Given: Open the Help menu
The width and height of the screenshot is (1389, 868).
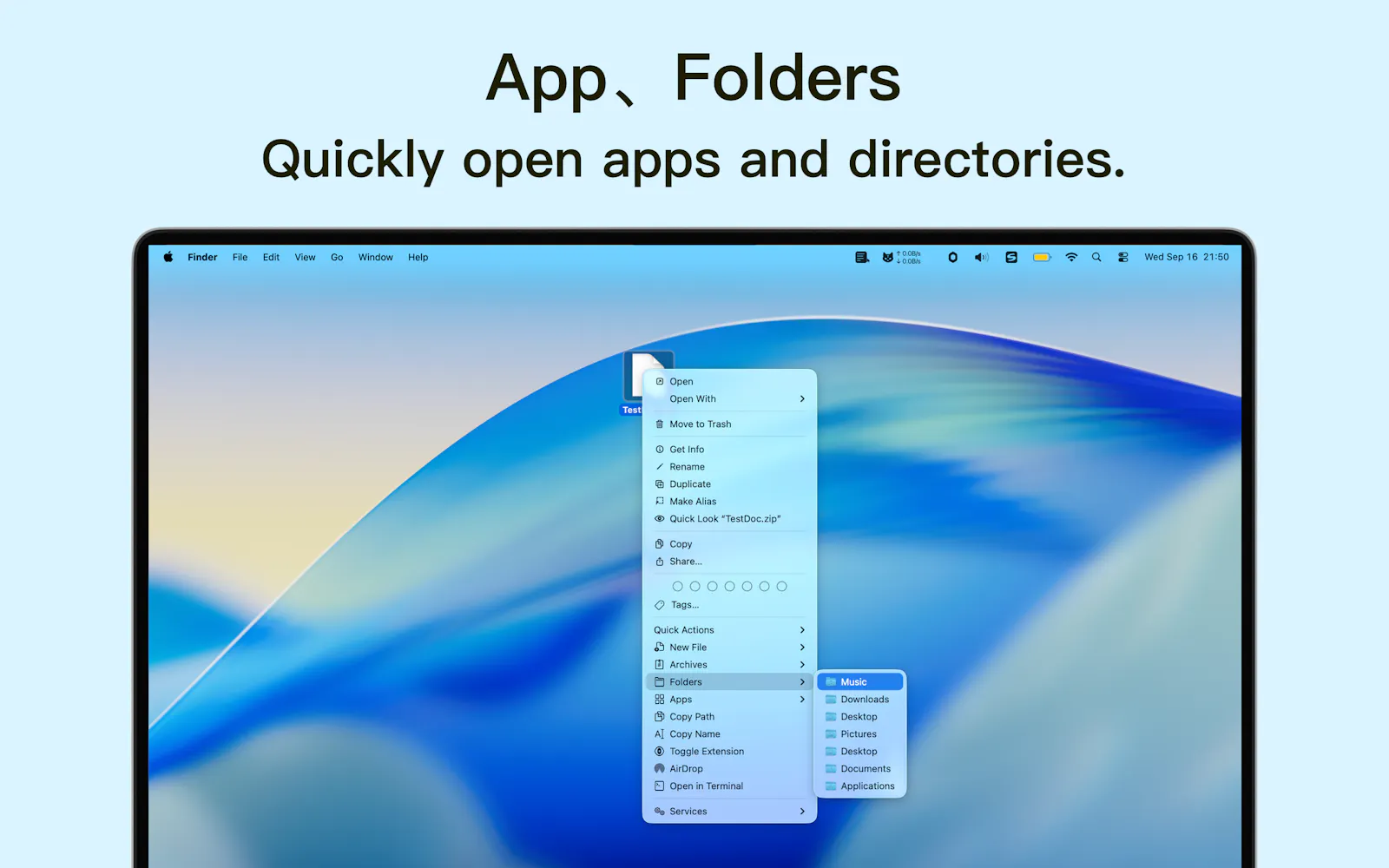Looking at the screenshot, I should coord(418,258).
